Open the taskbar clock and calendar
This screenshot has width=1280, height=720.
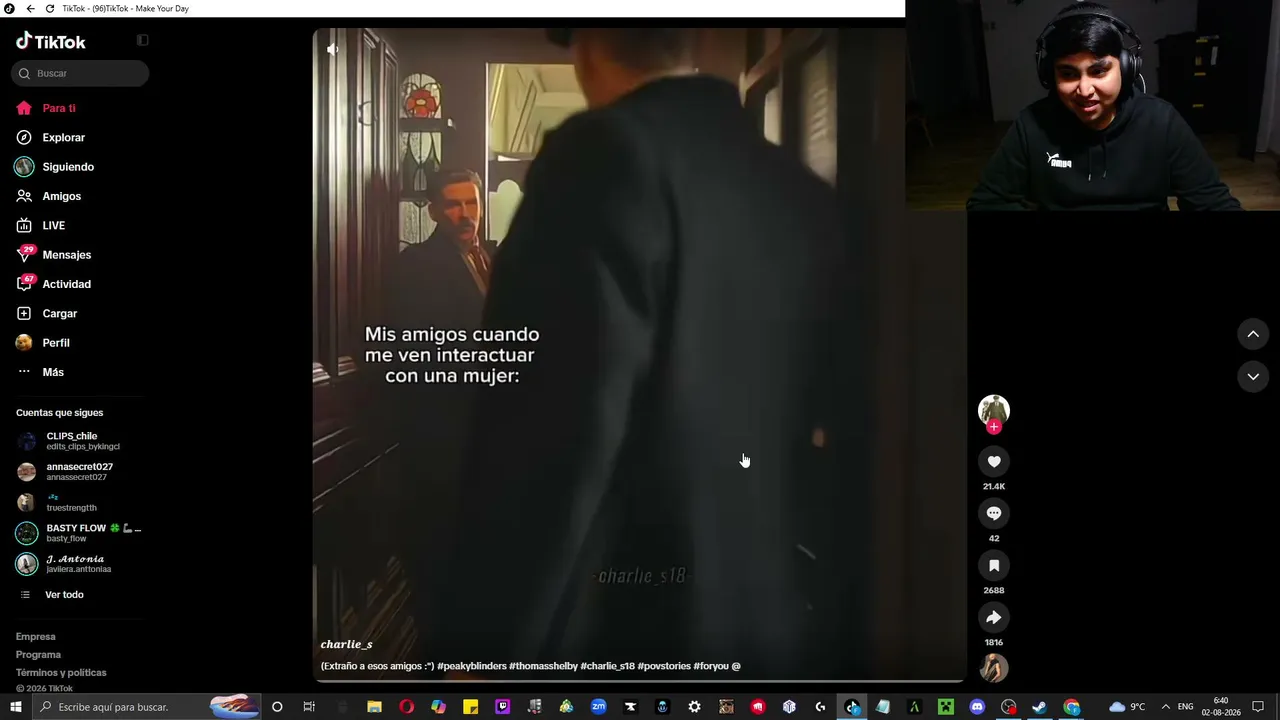[x=1221, y=707]
